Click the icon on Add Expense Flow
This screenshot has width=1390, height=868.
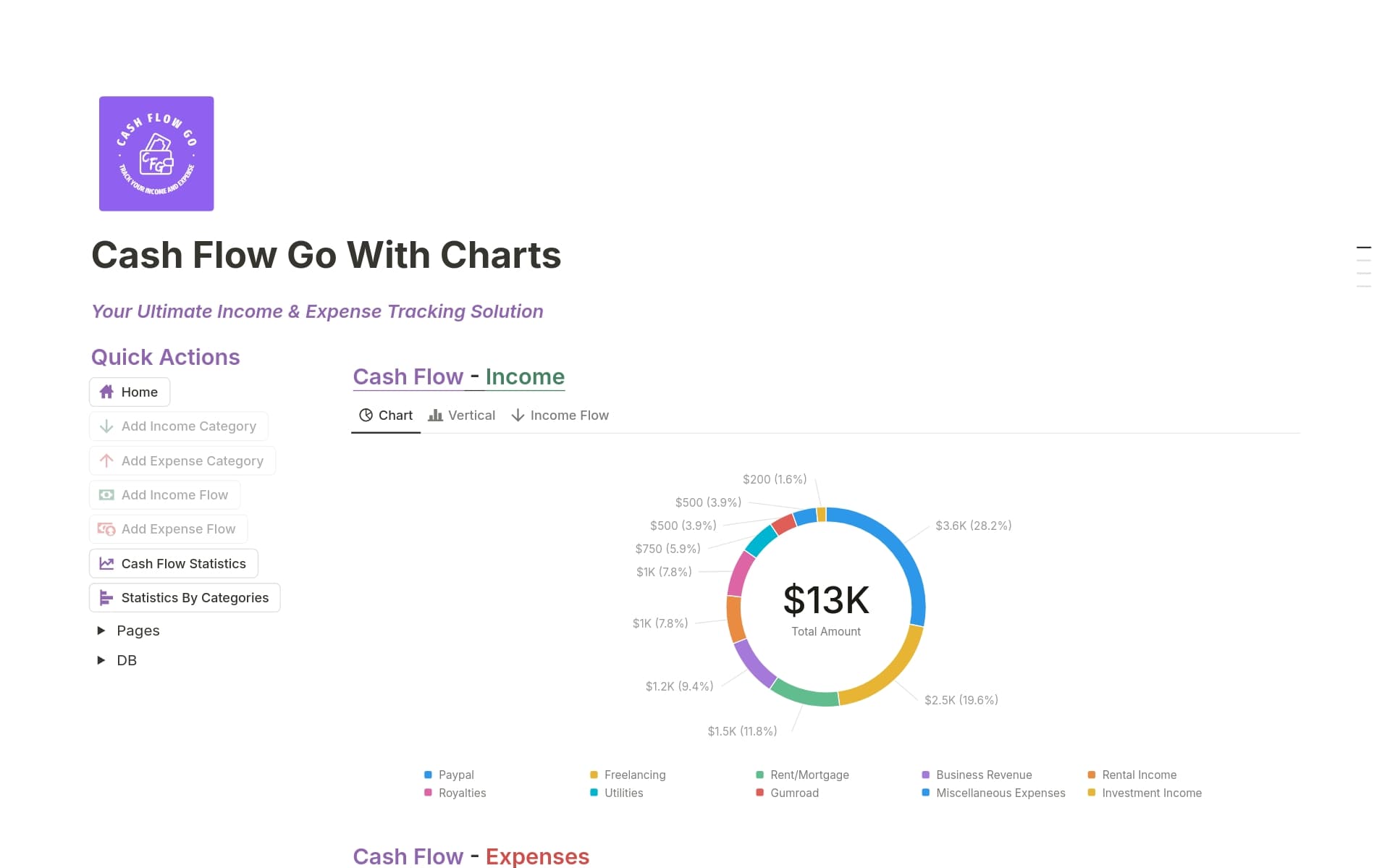point(106,529)
